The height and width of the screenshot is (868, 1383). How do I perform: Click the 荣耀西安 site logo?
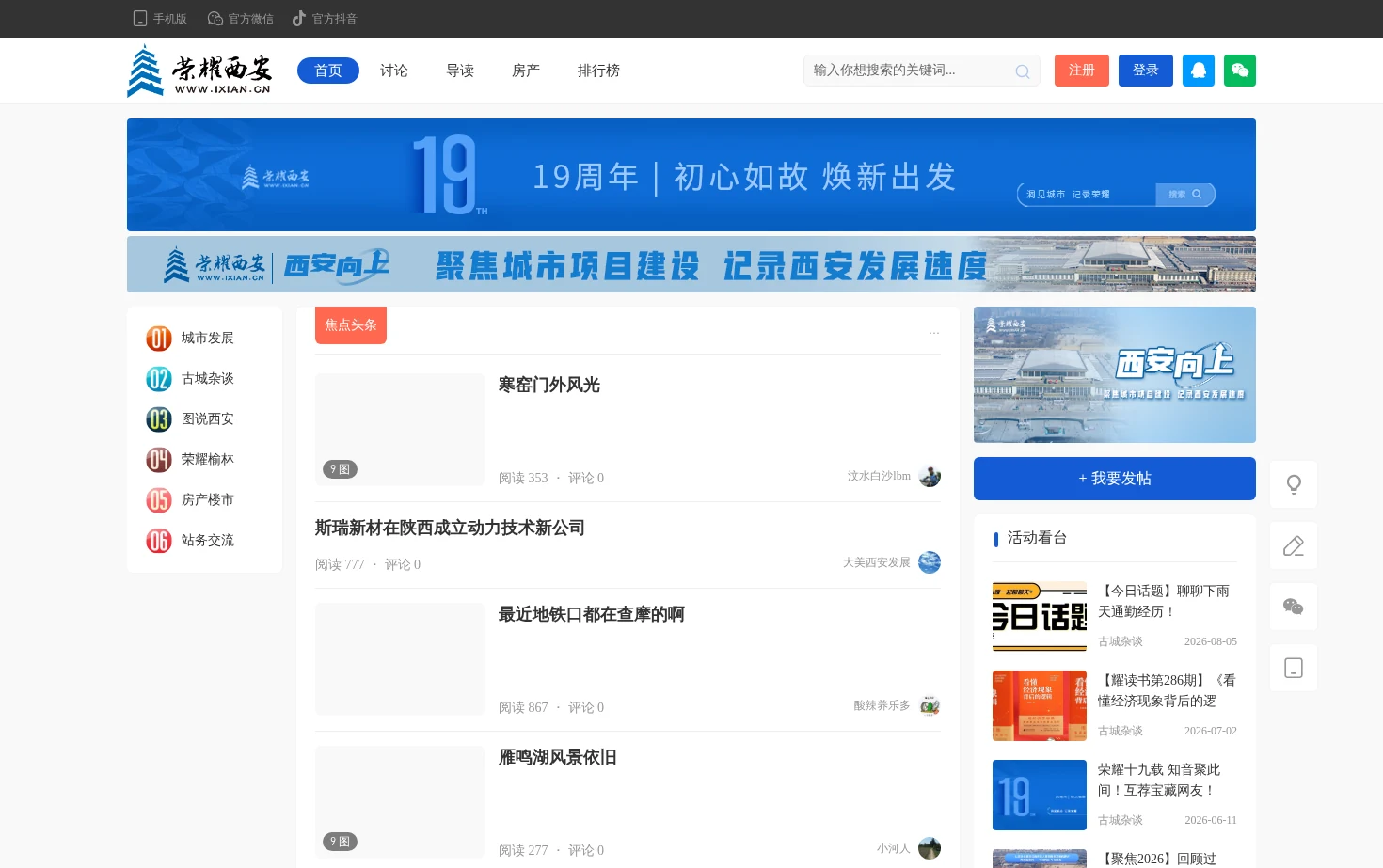coord(199,71)
